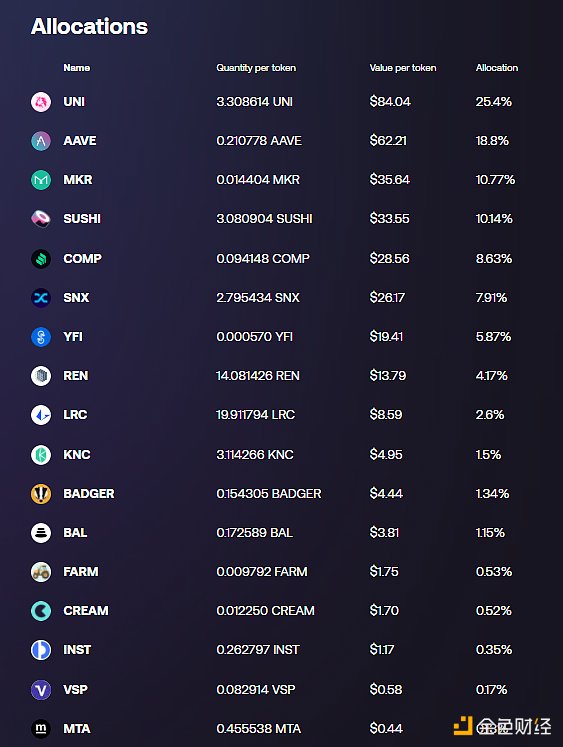This screenshot has width=563, height=747.
Task: Select the blue YFI token icon
Action: [x=41, y=337]
